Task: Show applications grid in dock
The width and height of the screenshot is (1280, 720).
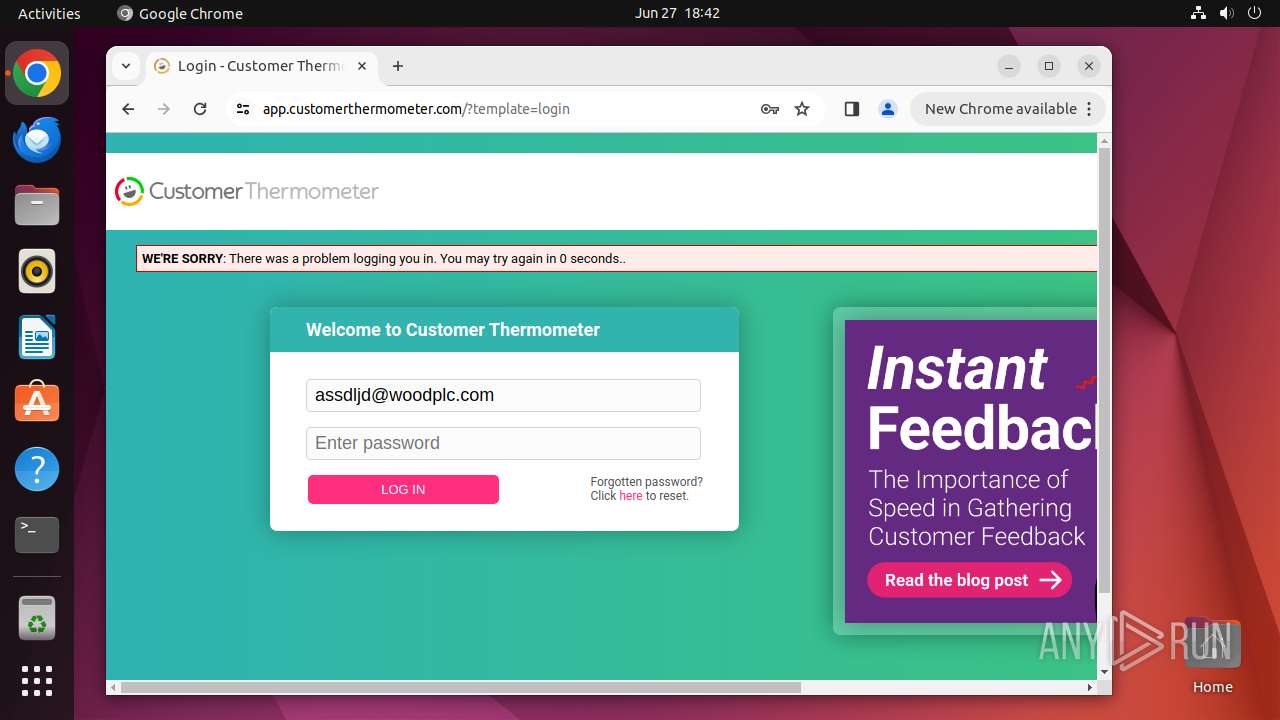Action: (37, 681)
